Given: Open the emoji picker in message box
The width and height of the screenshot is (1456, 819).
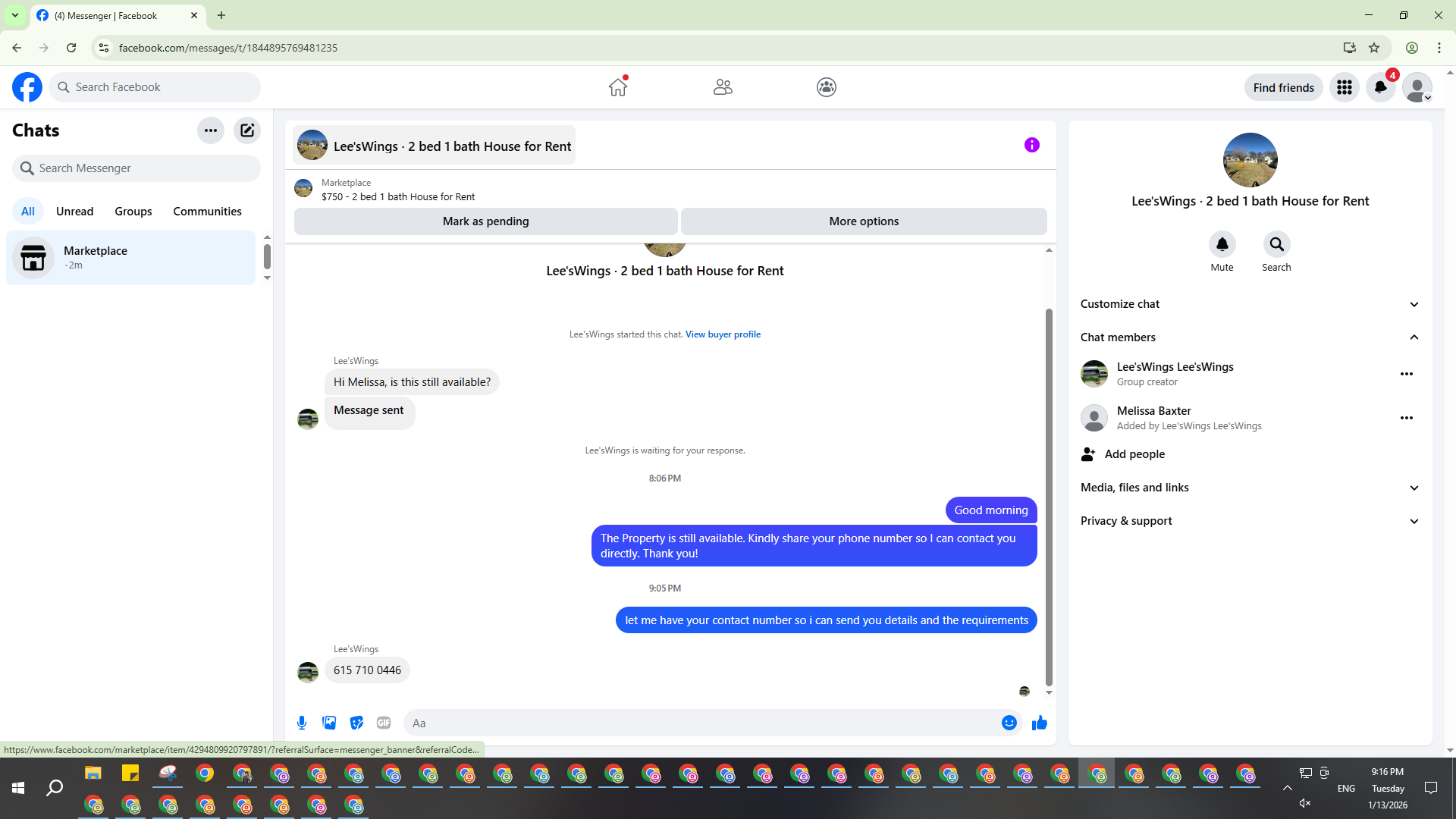Looking at the screenshot, I should pyautogui.click(x=1009, y=723).
